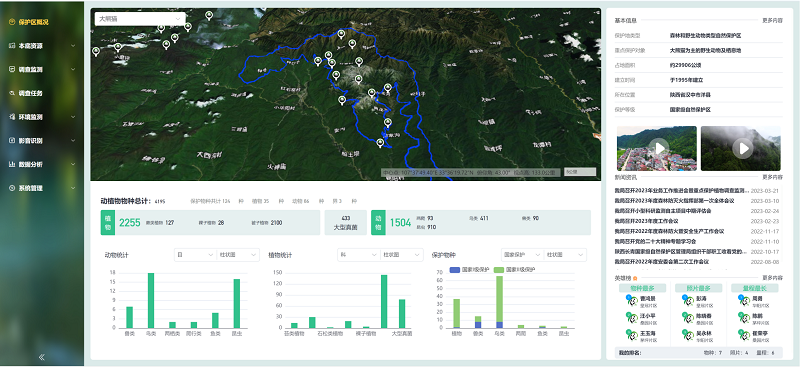The height and width of the screenshot is (367, 800).
Task: Play the first town video thumbnail
Action: [x=660, y=149]
